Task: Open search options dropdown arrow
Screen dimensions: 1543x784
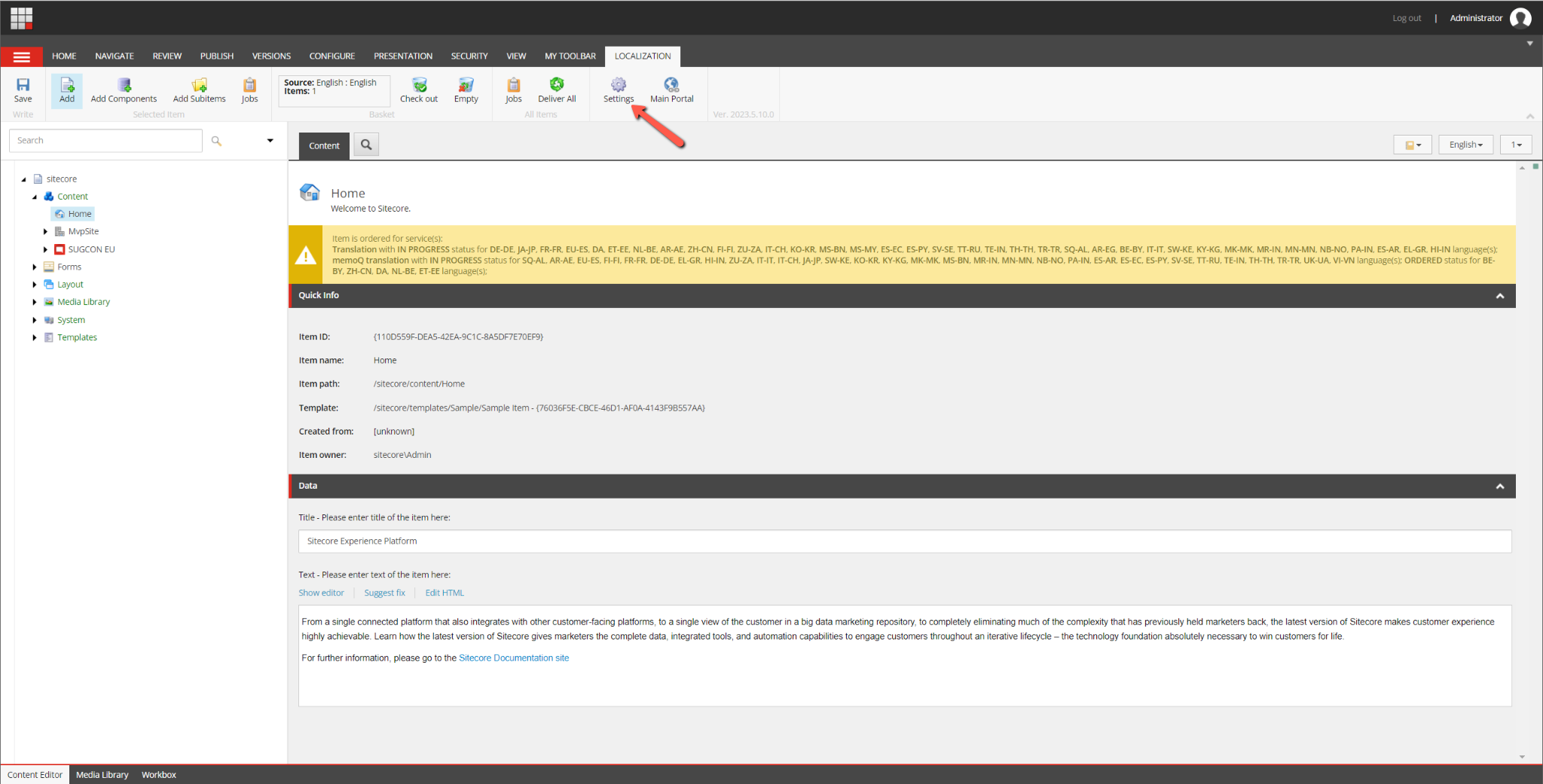Action: point(270,141)
